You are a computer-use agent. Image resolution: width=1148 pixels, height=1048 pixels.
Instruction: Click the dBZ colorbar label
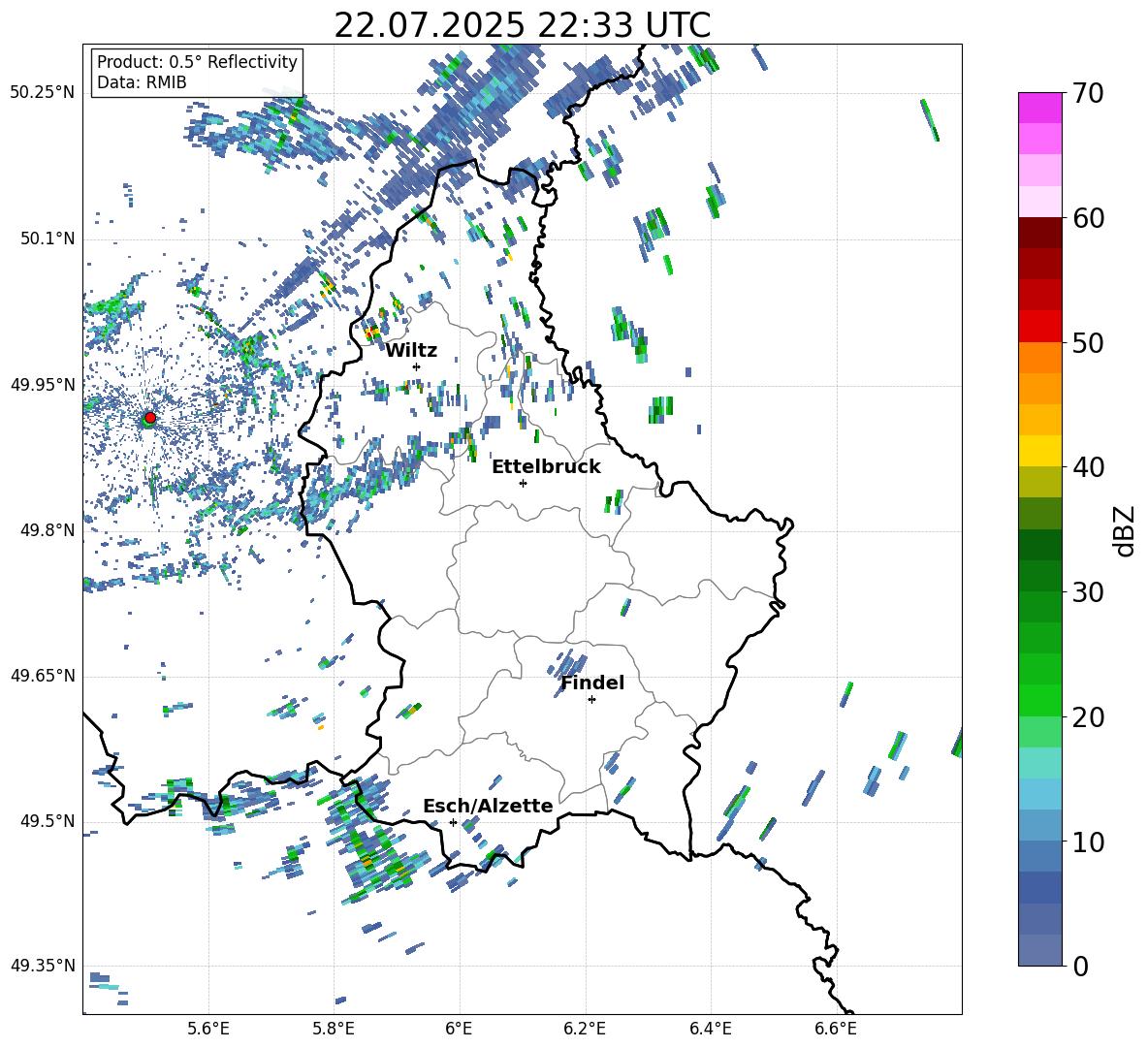1123,530
